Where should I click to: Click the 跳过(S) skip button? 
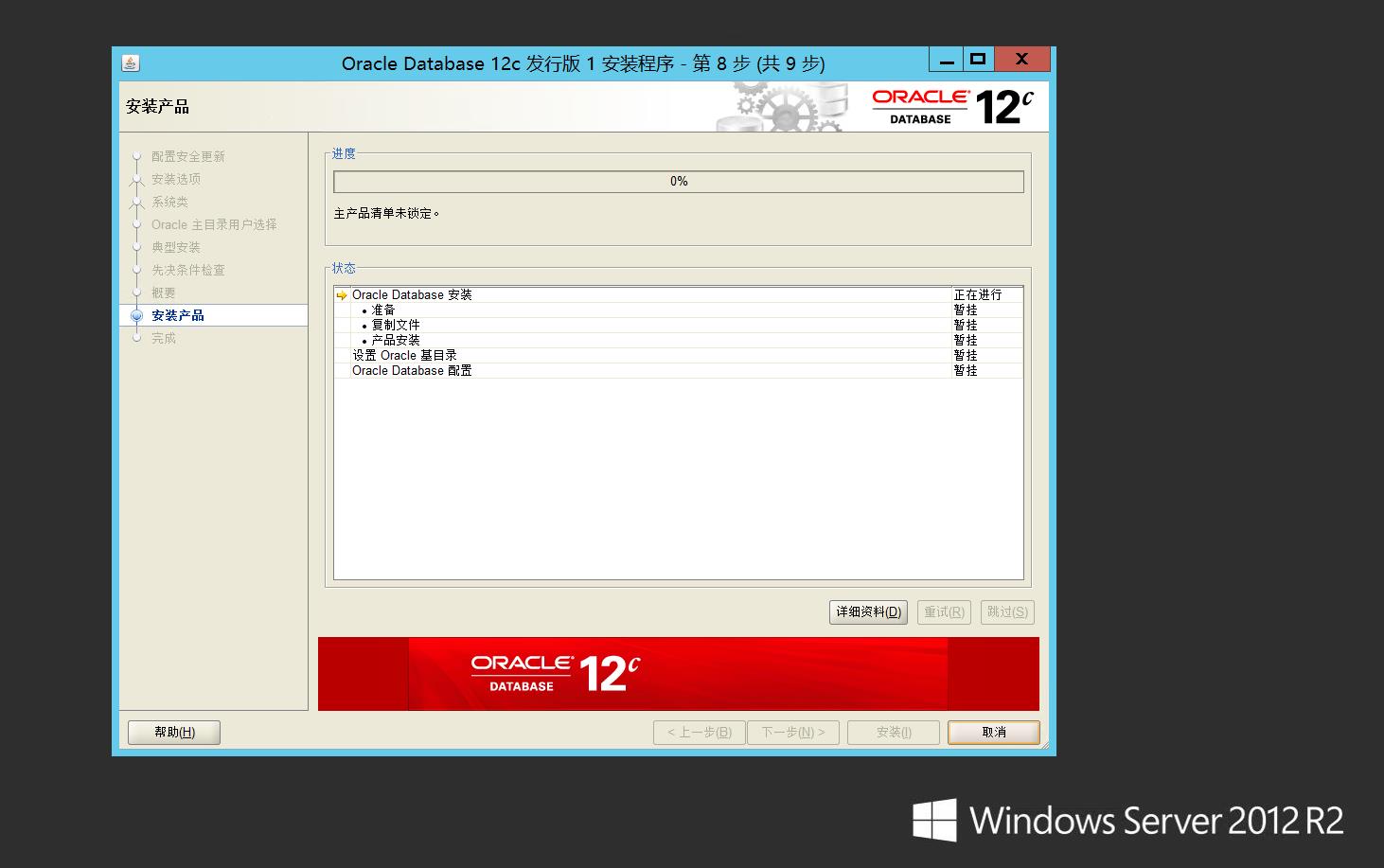tap(1007, 612)
